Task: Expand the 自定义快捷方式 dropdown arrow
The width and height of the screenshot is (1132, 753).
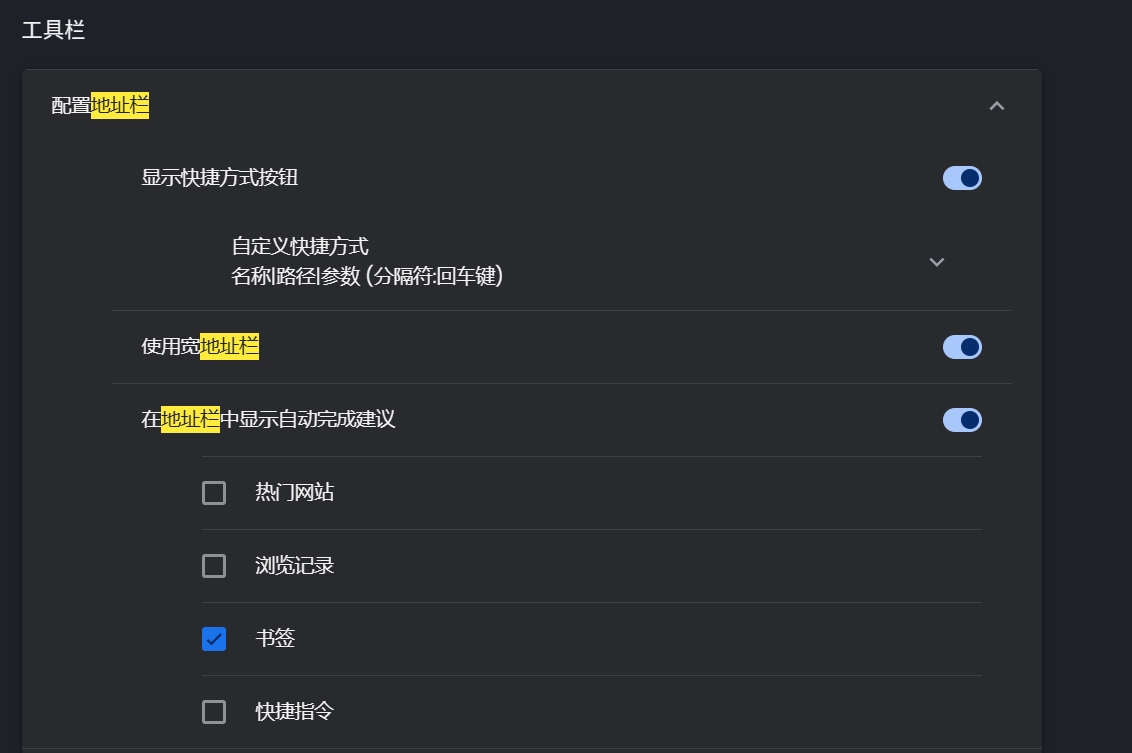Action: 937,262
